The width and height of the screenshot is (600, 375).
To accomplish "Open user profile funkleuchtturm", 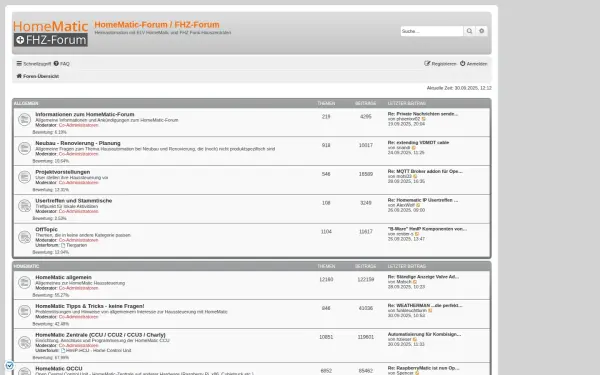I will click(412, 310).
